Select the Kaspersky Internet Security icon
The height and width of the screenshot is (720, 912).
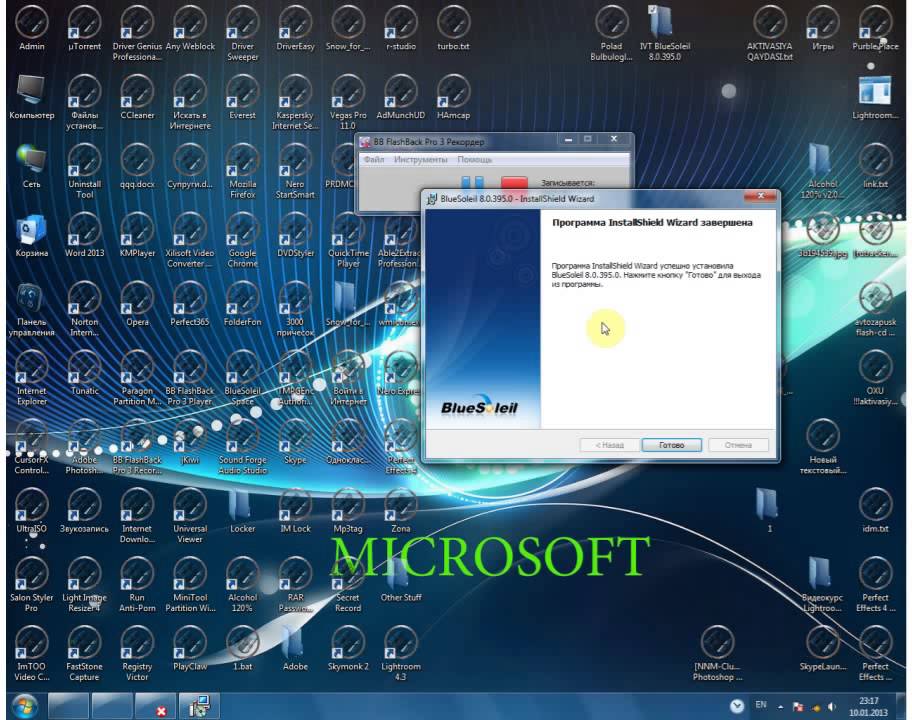pyautogui.click(x=295, y=102)
